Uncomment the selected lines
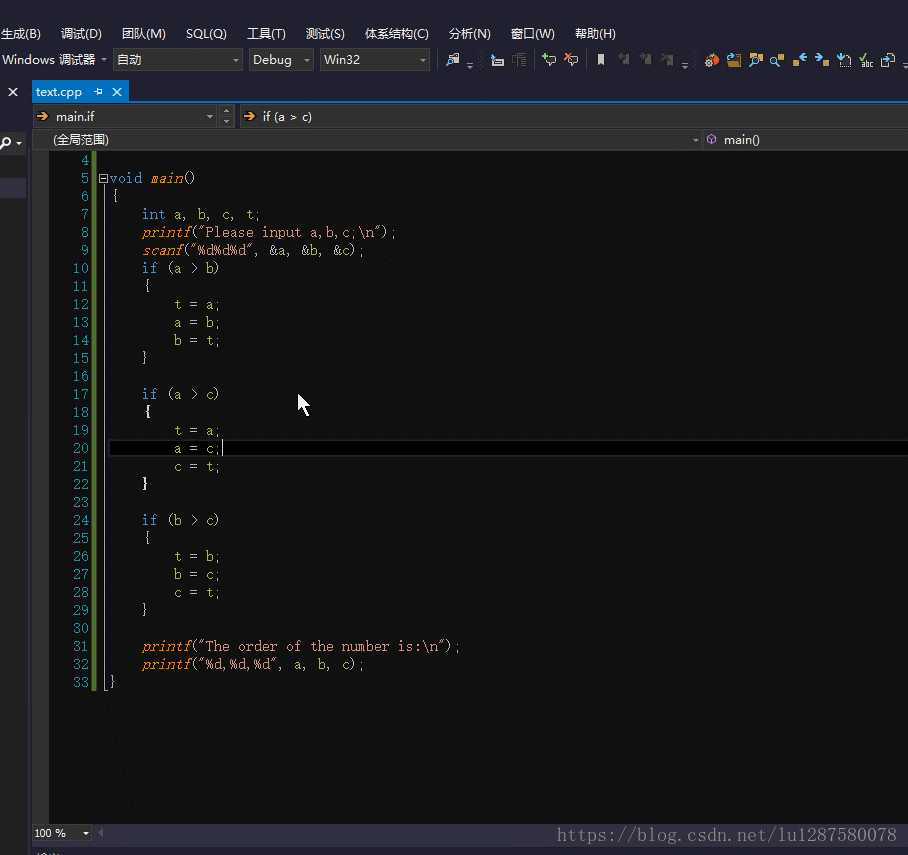 tap(571, 60)
